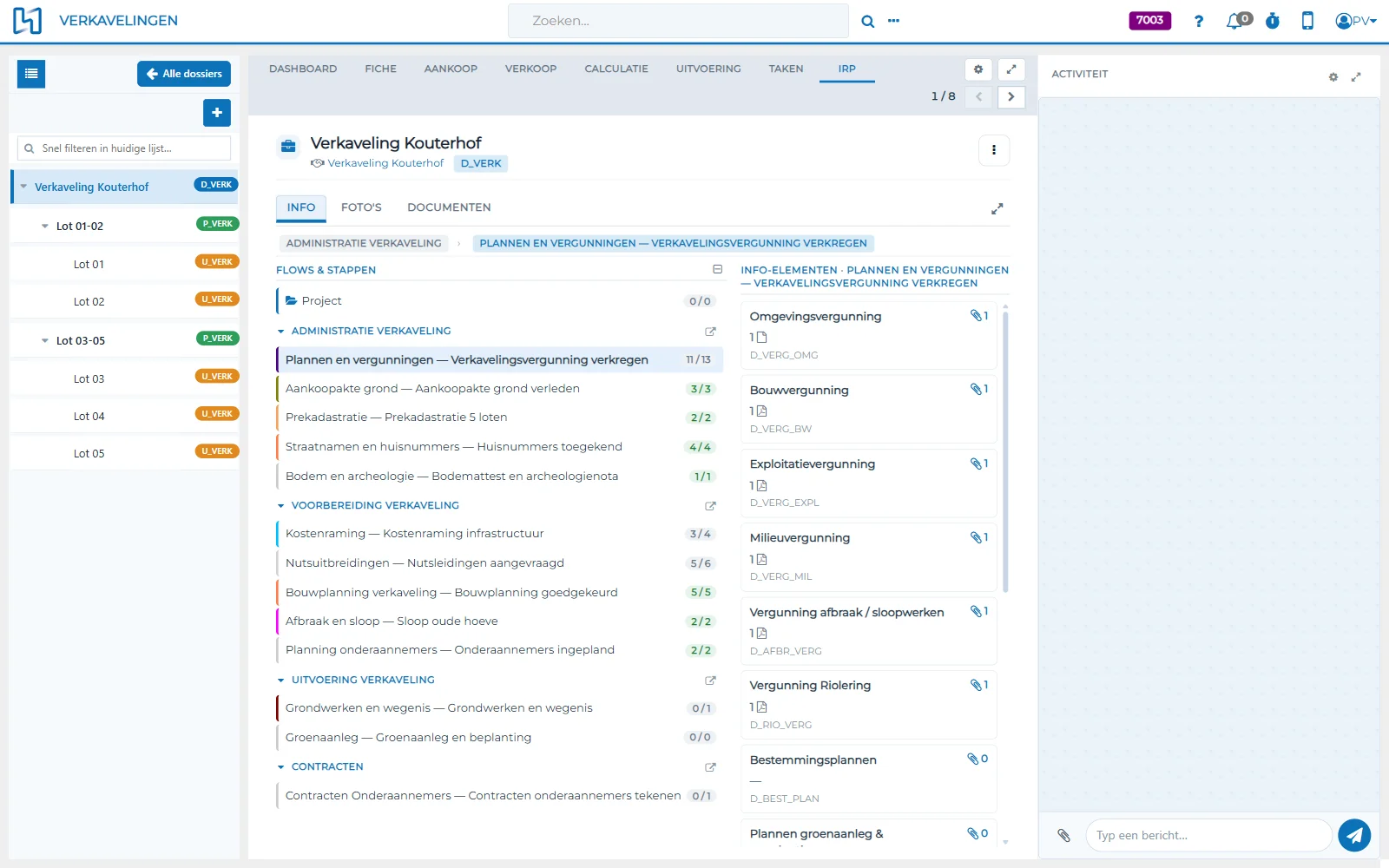The image size is (1389, 868).
Task: Go to next record arrow
Action: point(1011,96)
